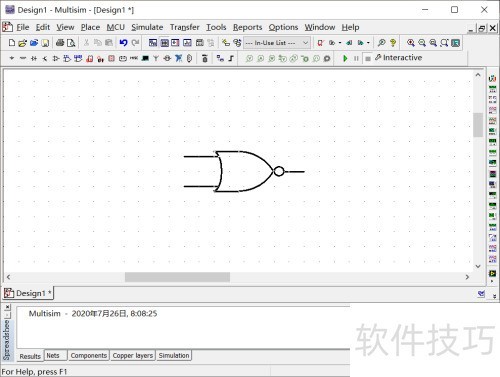The image size is (500, 377).
Task: Place a source component
Action: pyautogui.click(x=12, y=58)
